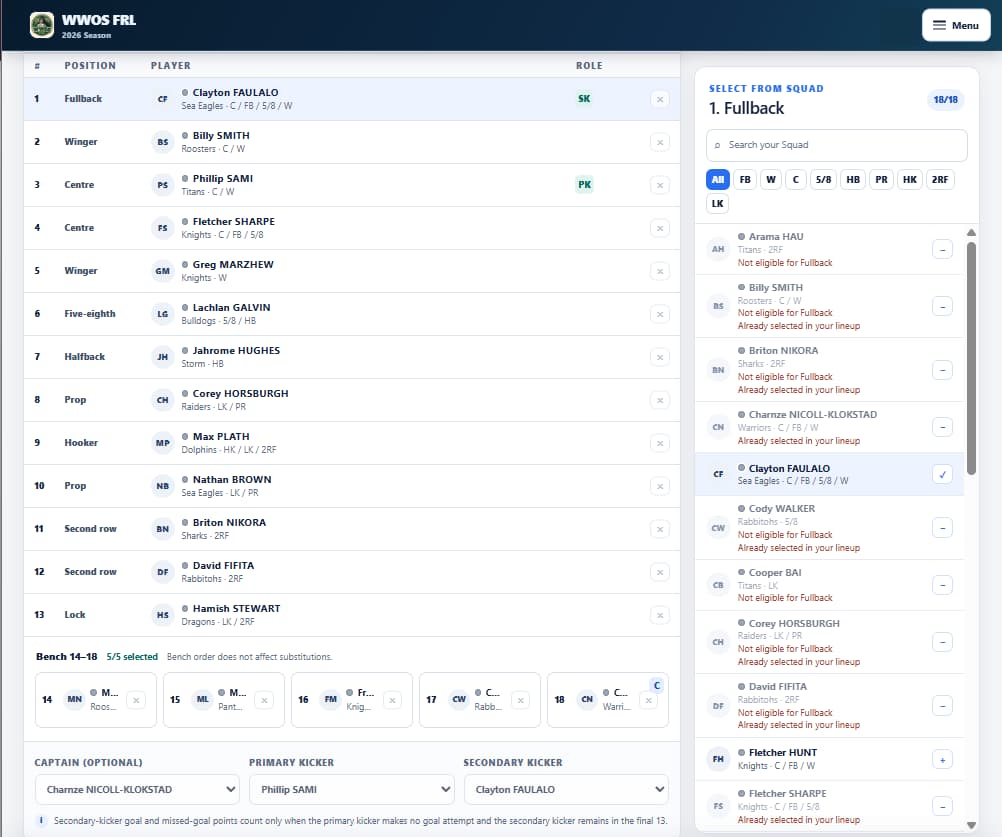Open Primary Kicker dropdown showing Phillip SAMI
This screenshot has height=837, width=1002.
(351, 790)
